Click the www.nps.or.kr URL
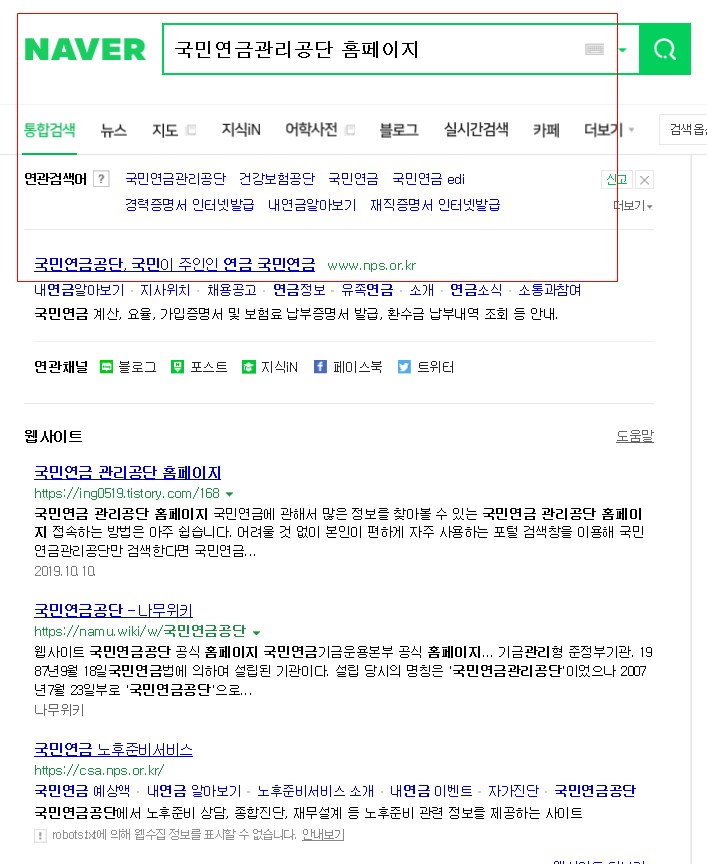 click(x=371, y=266)
